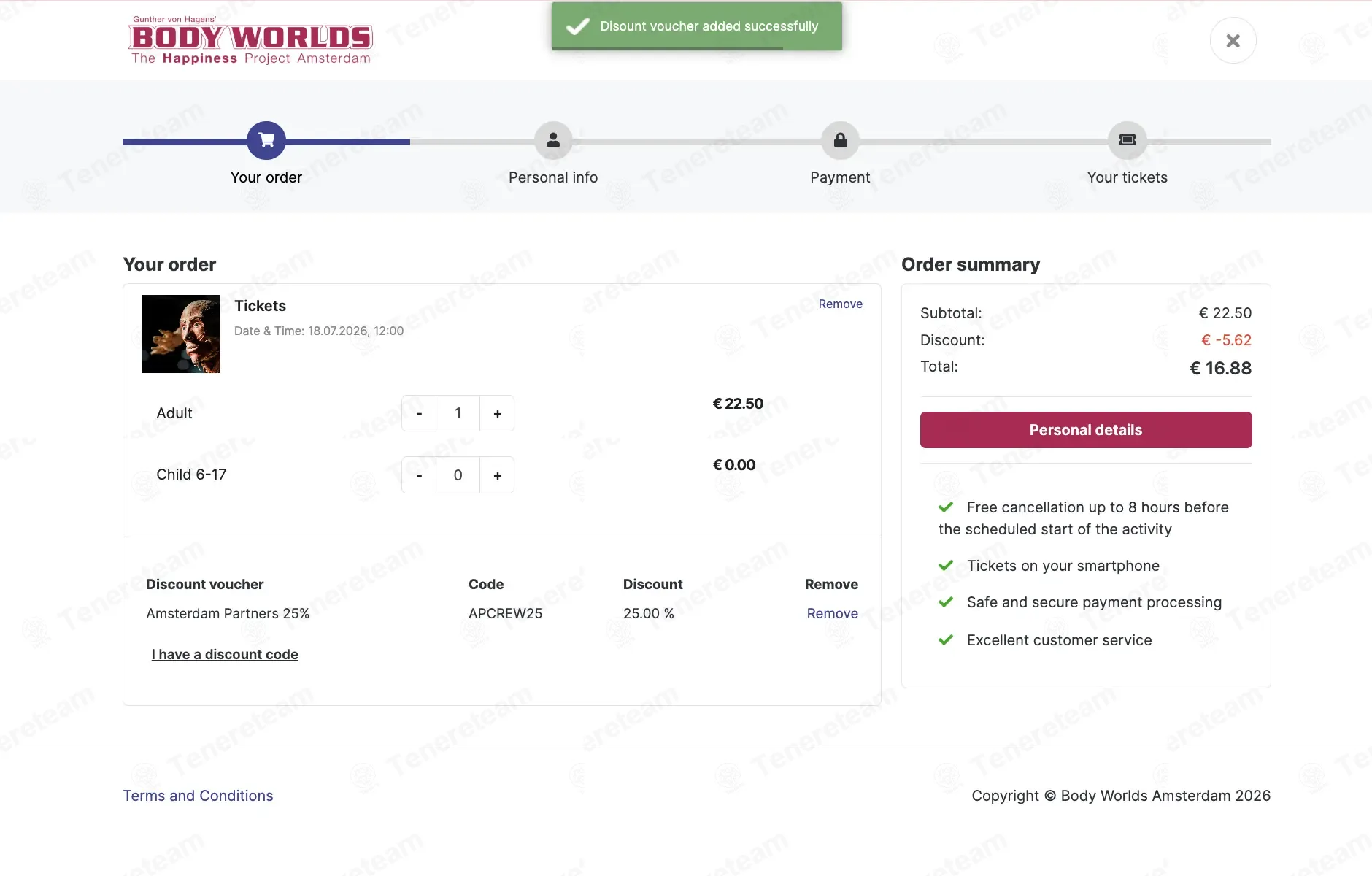Remove the Tickets item from order
The width and height of the screenshot is (1372, 876).
pos(840,304)
